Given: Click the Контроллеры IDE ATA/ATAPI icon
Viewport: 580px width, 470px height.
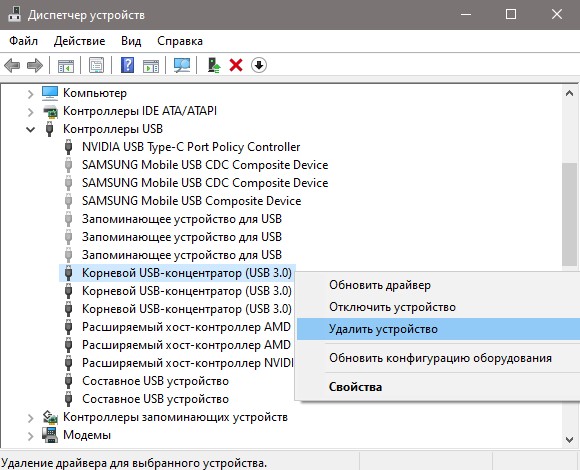Looking at the screenshot, I should pyautogui.click(x=50, y=111).
